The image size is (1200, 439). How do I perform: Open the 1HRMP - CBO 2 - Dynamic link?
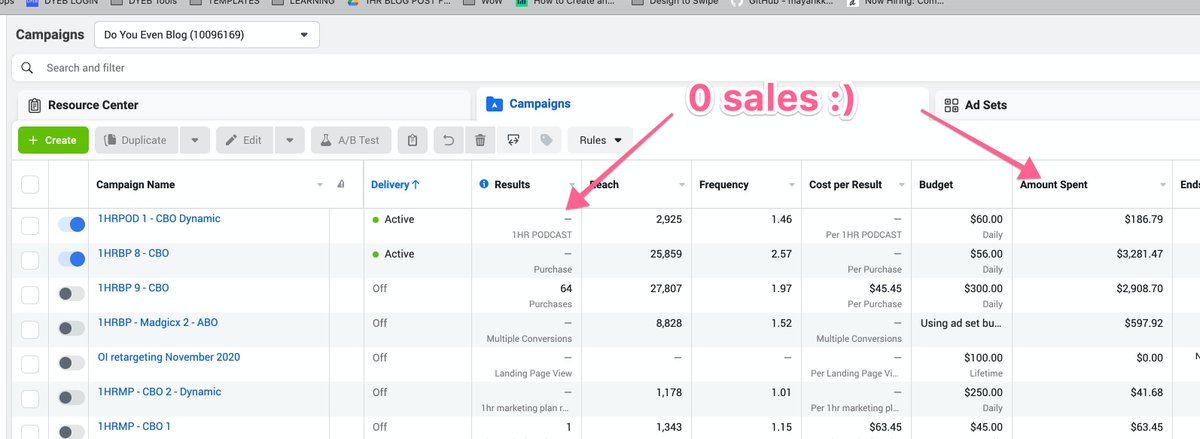click(x=159, y=392)
